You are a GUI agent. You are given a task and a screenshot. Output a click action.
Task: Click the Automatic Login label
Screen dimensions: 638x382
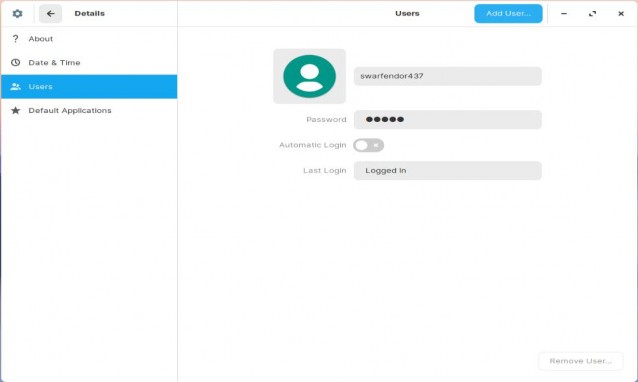[312, 145]
